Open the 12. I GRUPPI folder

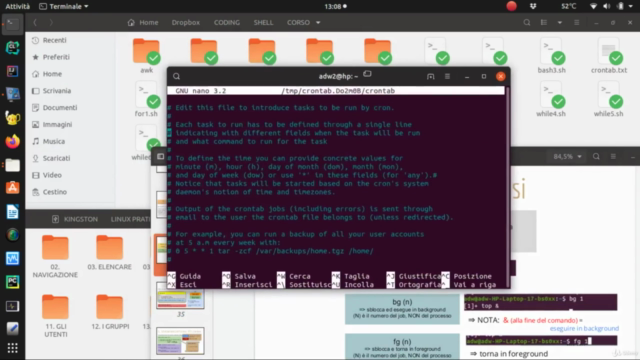click(110, 312)
